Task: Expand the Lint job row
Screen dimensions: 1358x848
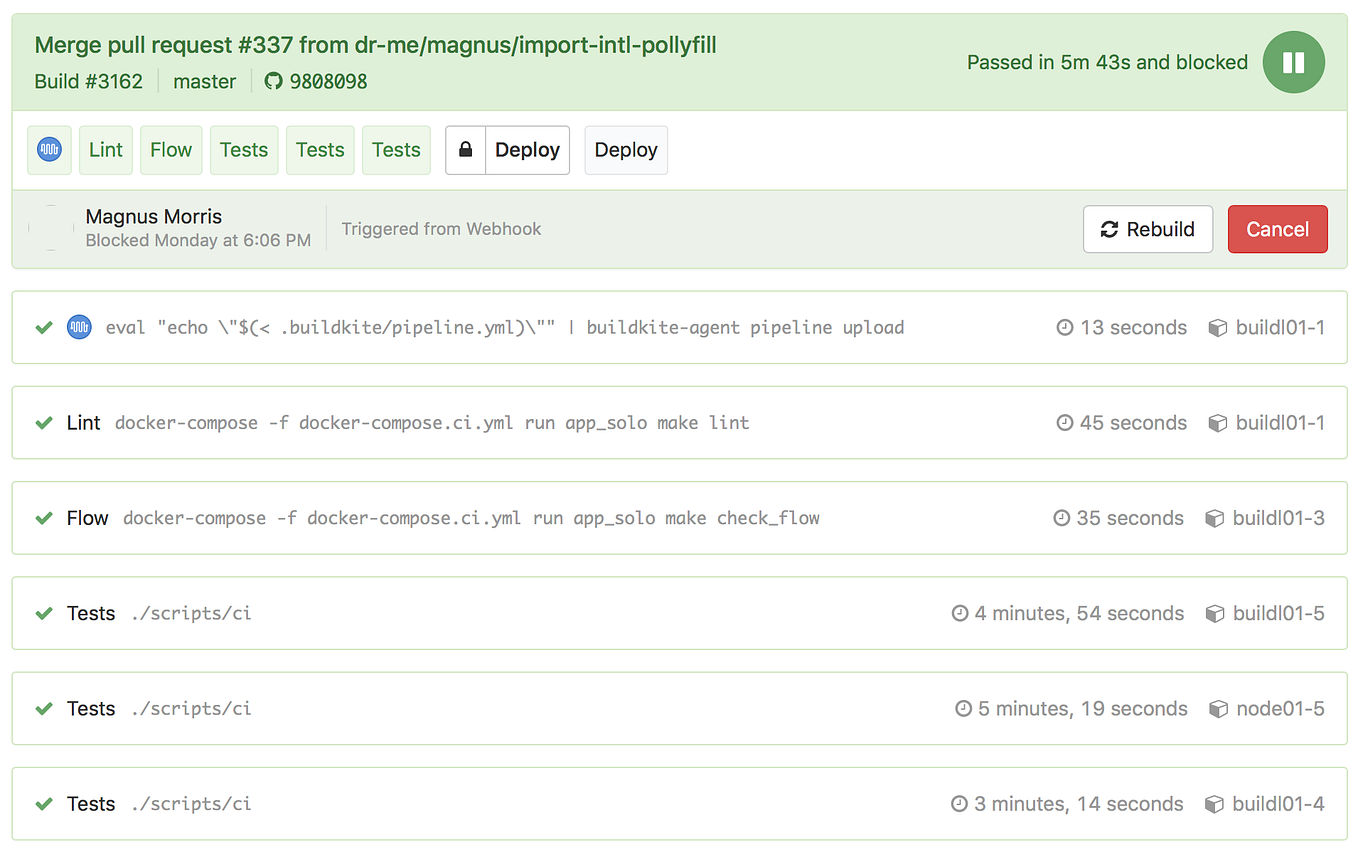Action: click(x=679, y=423)
